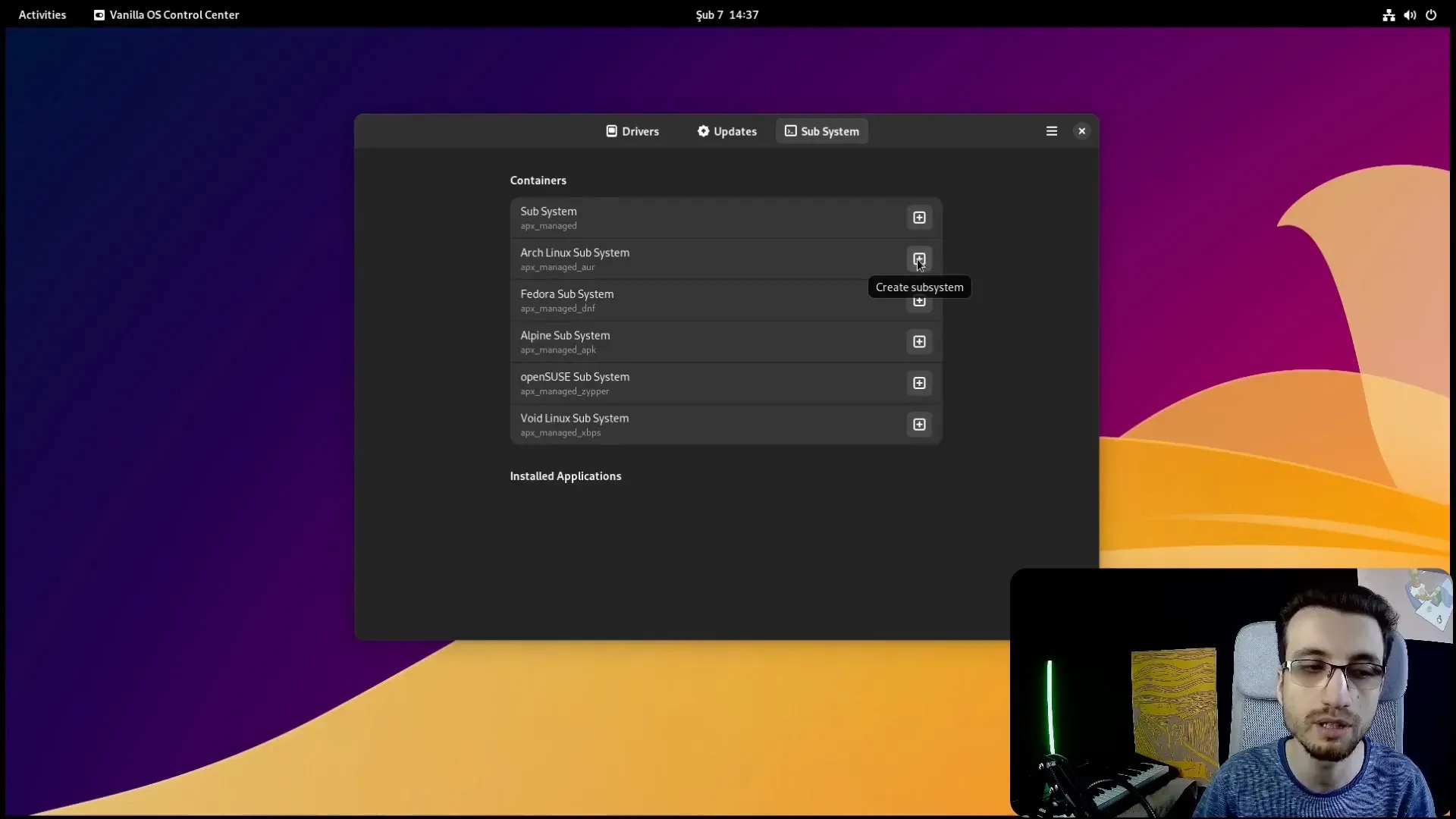The height and width of the screenshot is (819, 1456).
Task: Open the Activities overview
Action: click(42, 14)
